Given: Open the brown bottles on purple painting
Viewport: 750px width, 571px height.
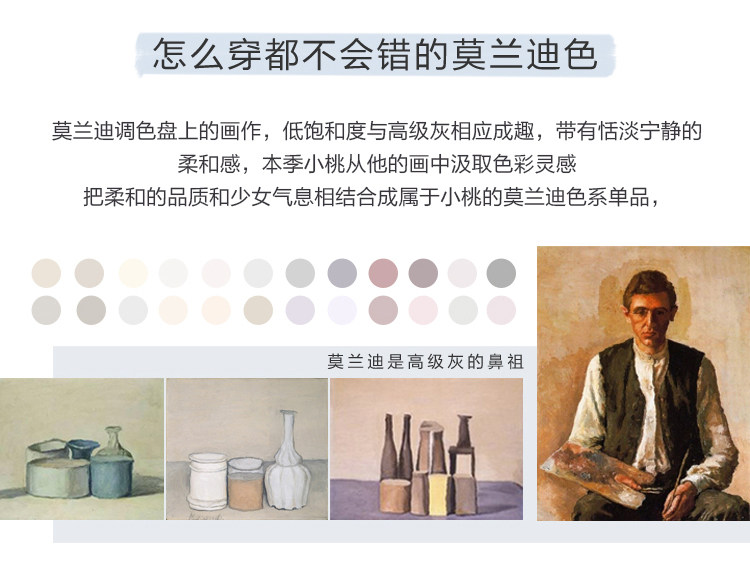Looking at the screenshot, I should point(427,449).
